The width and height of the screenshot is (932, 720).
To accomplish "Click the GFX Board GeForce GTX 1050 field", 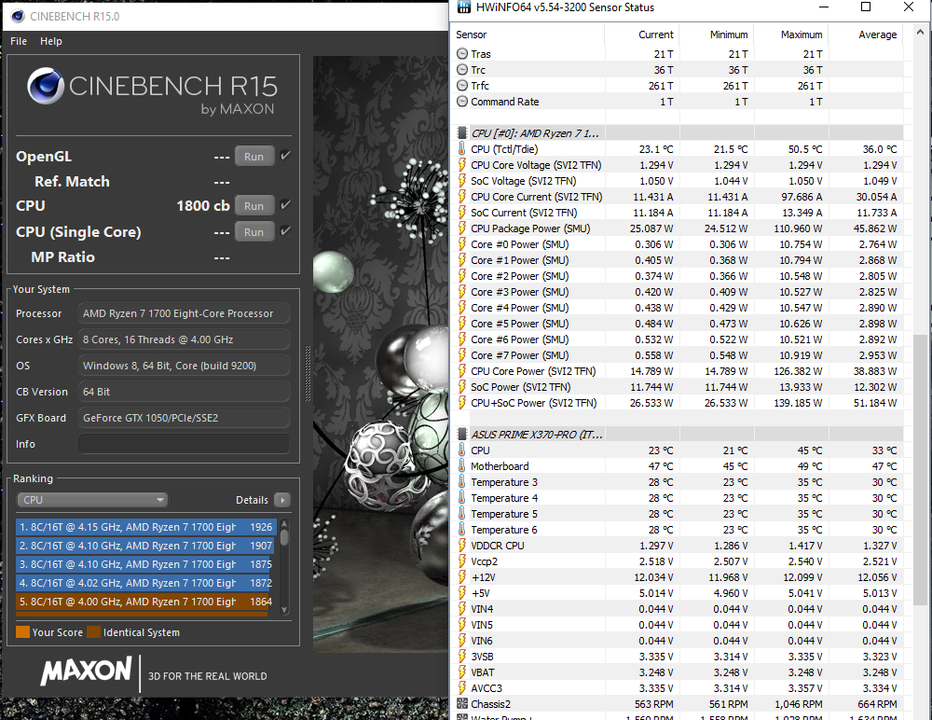I will pyautogui.click(x=184, y=418).
